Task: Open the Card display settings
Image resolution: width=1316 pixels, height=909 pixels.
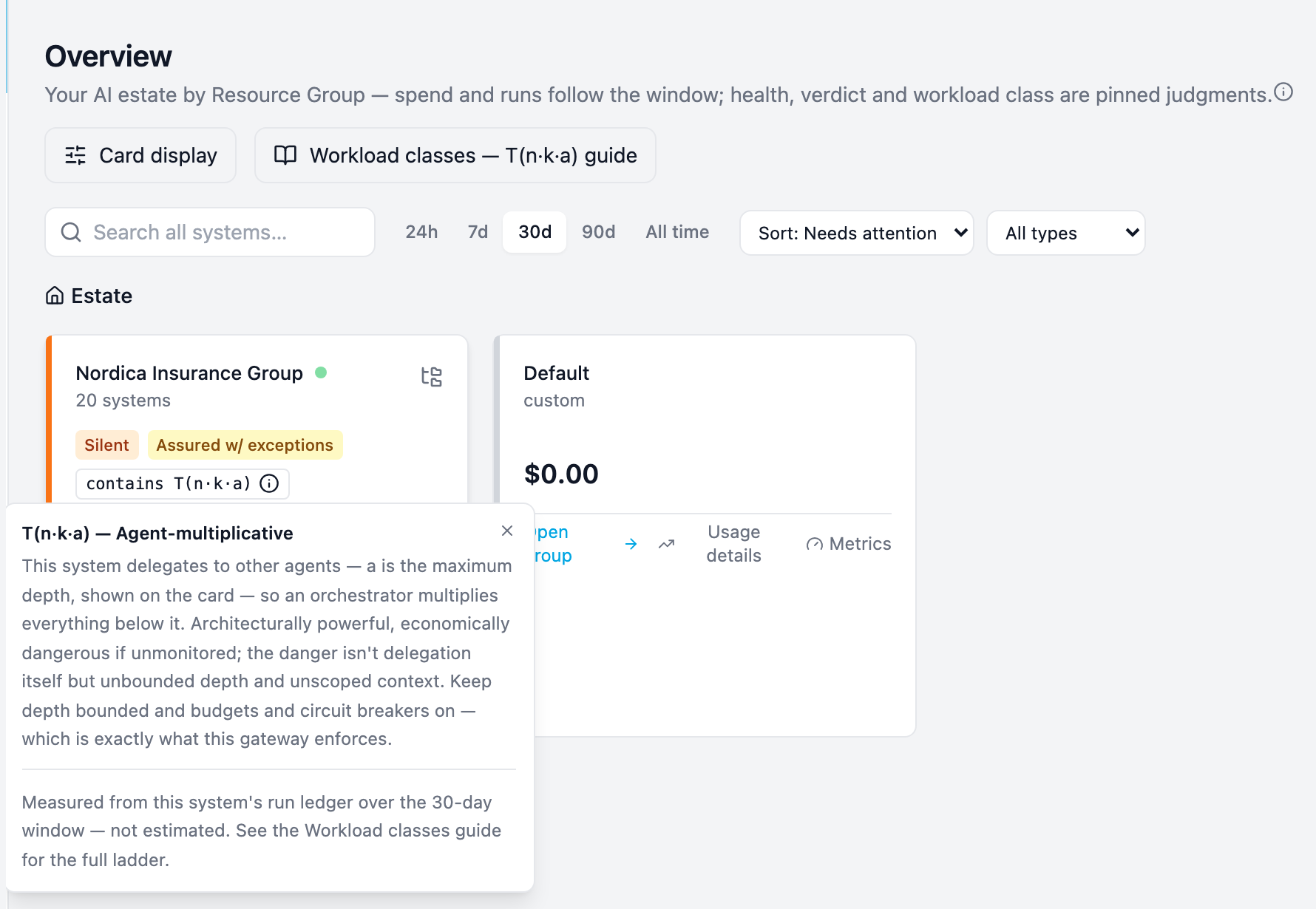Action: coord(140,155)
